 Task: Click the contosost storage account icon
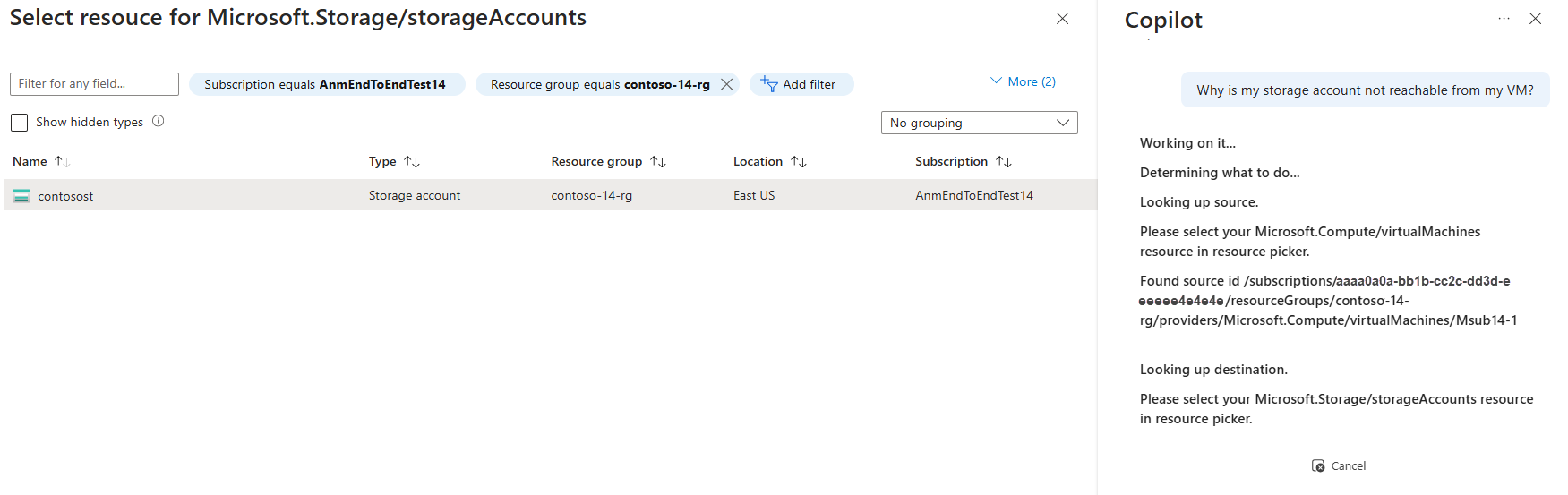click(x=21, y=196)
